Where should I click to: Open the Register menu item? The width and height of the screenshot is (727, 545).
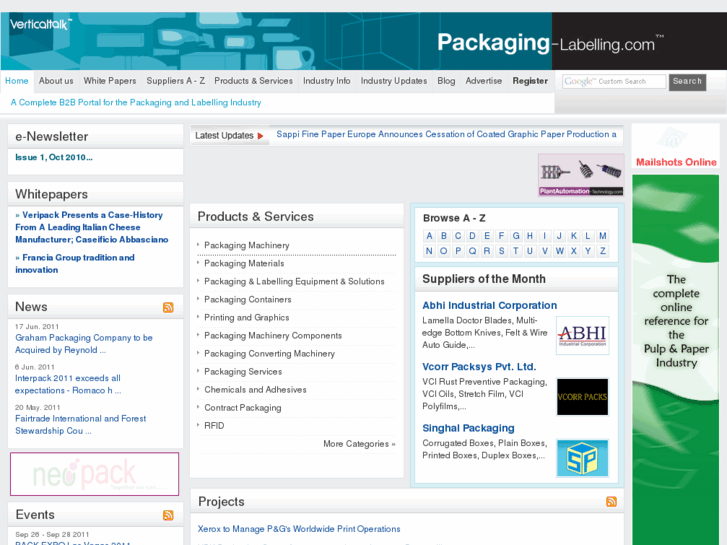tap(530, 81)
